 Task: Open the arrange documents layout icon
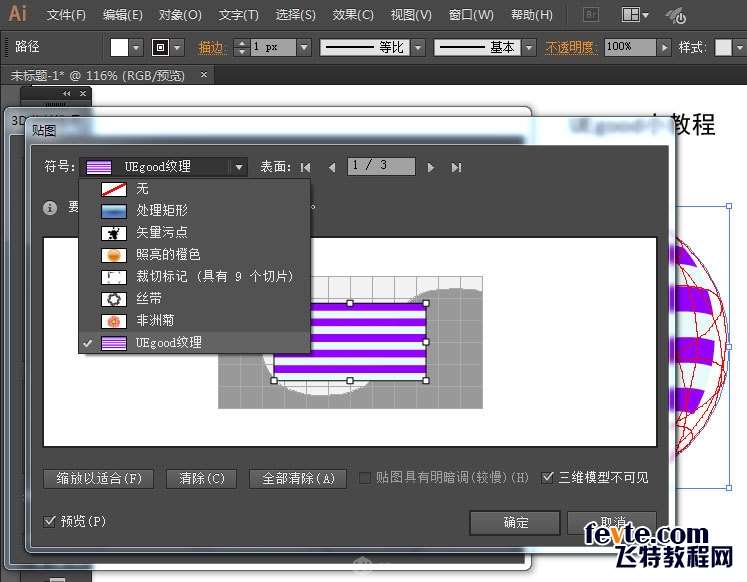click(x=630, y=15)
